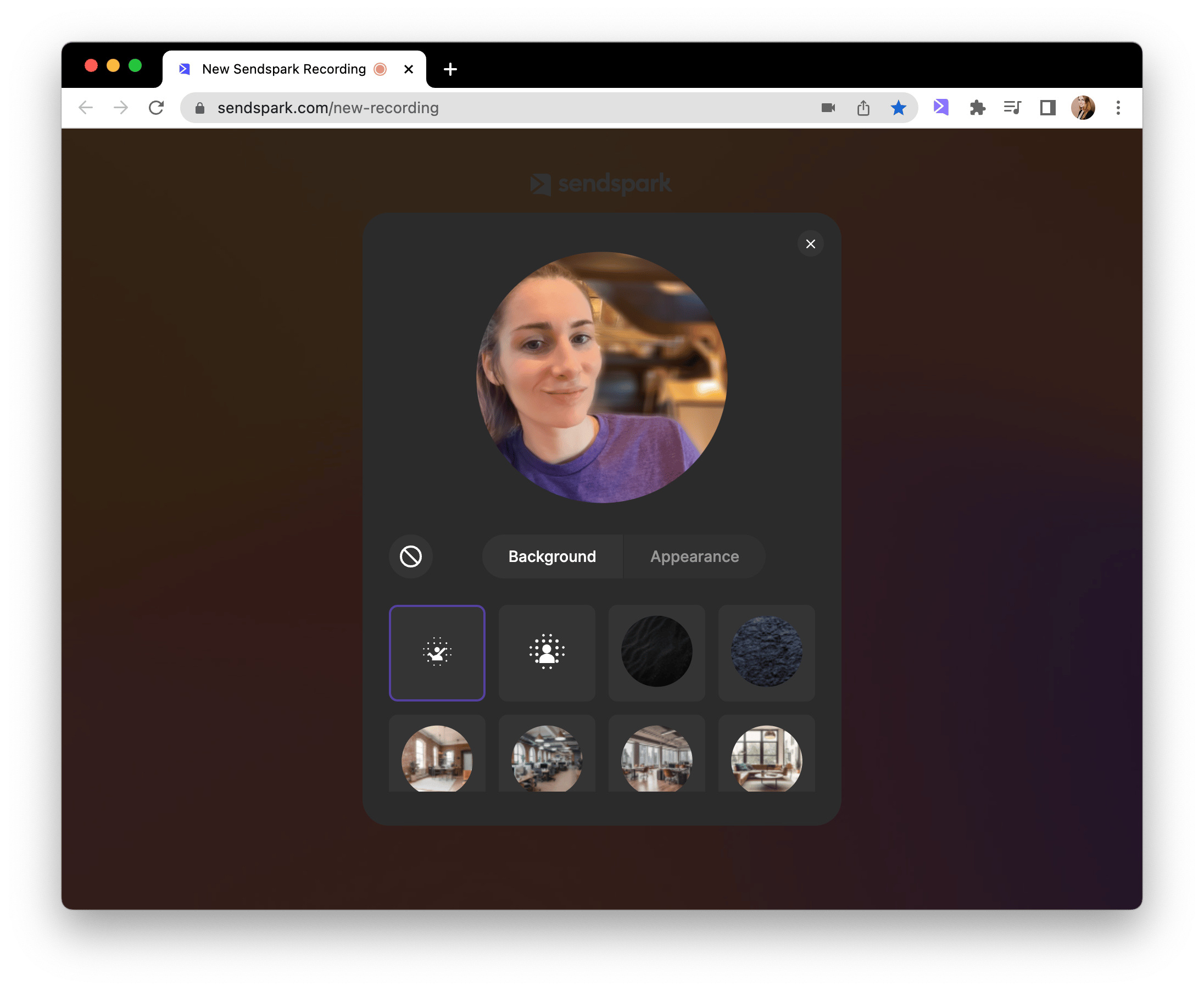Open the Sendspark extension icon
The height and width of the screenshot is (991, 1204).
(x=941, y=107)
